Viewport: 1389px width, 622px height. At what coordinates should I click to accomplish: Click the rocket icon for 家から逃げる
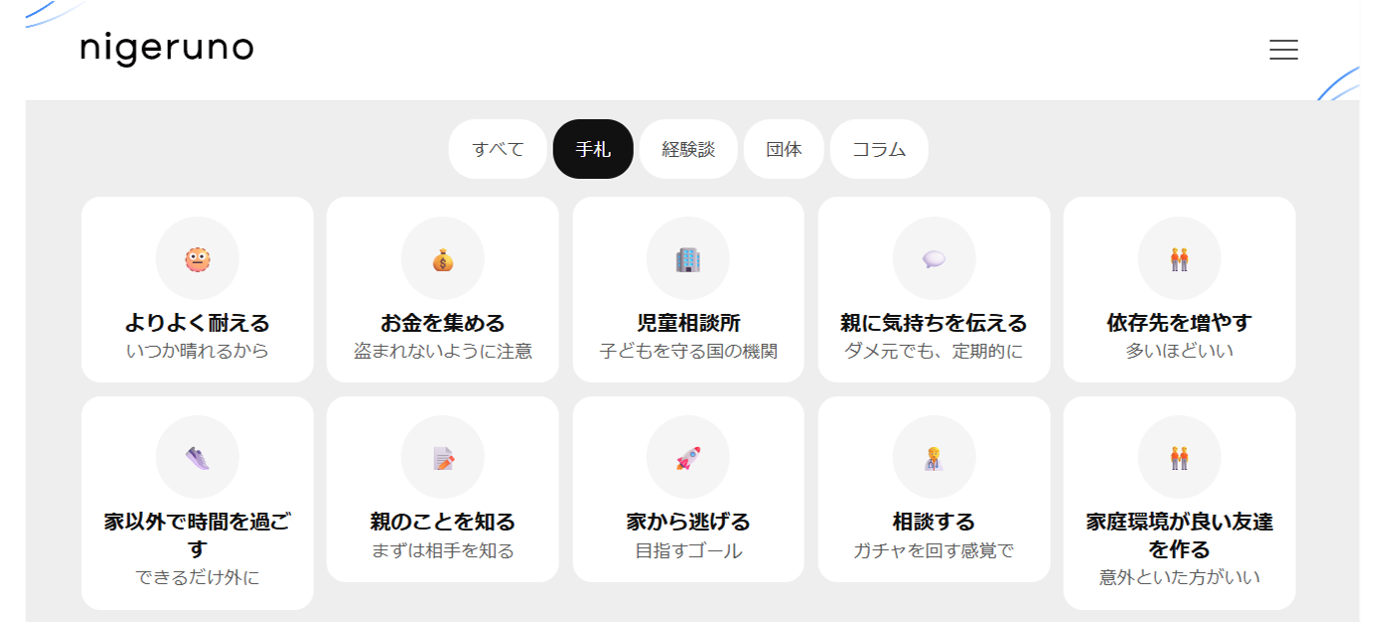[688, 458]
